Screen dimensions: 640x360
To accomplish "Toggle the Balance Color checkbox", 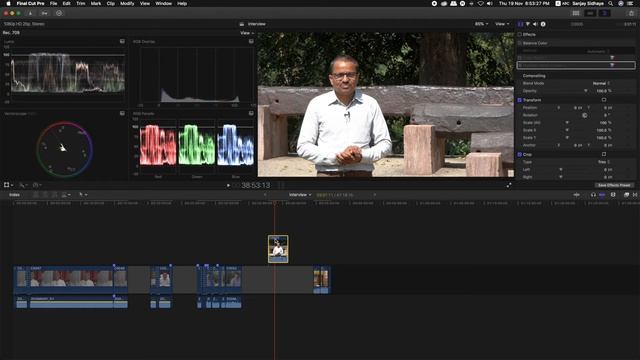I will (520, 43).
